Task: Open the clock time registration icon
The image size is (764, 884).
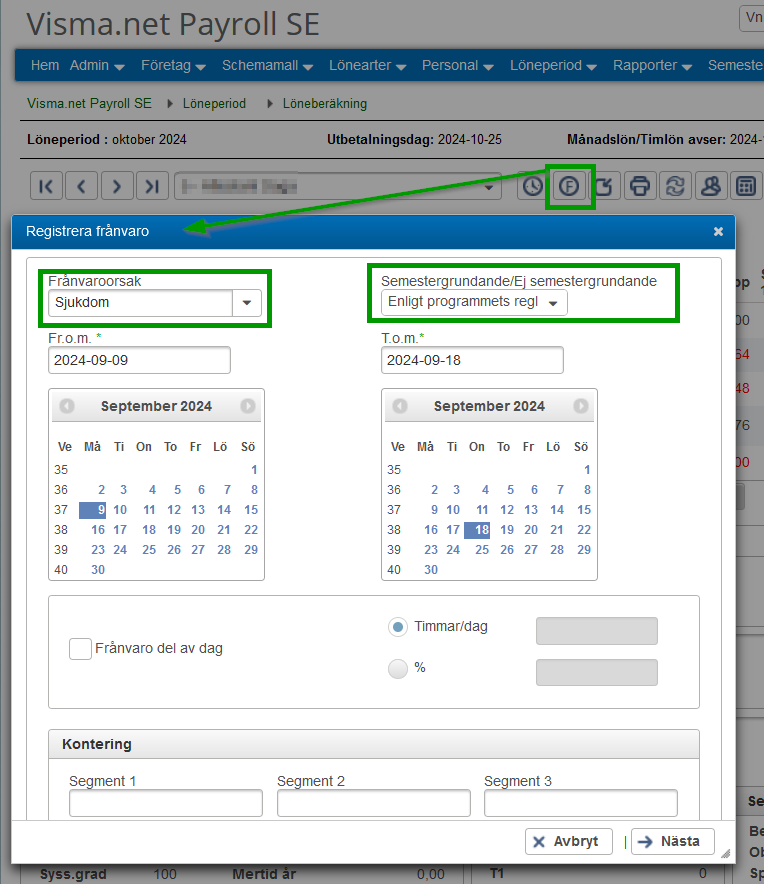Action: click(532, 186)
